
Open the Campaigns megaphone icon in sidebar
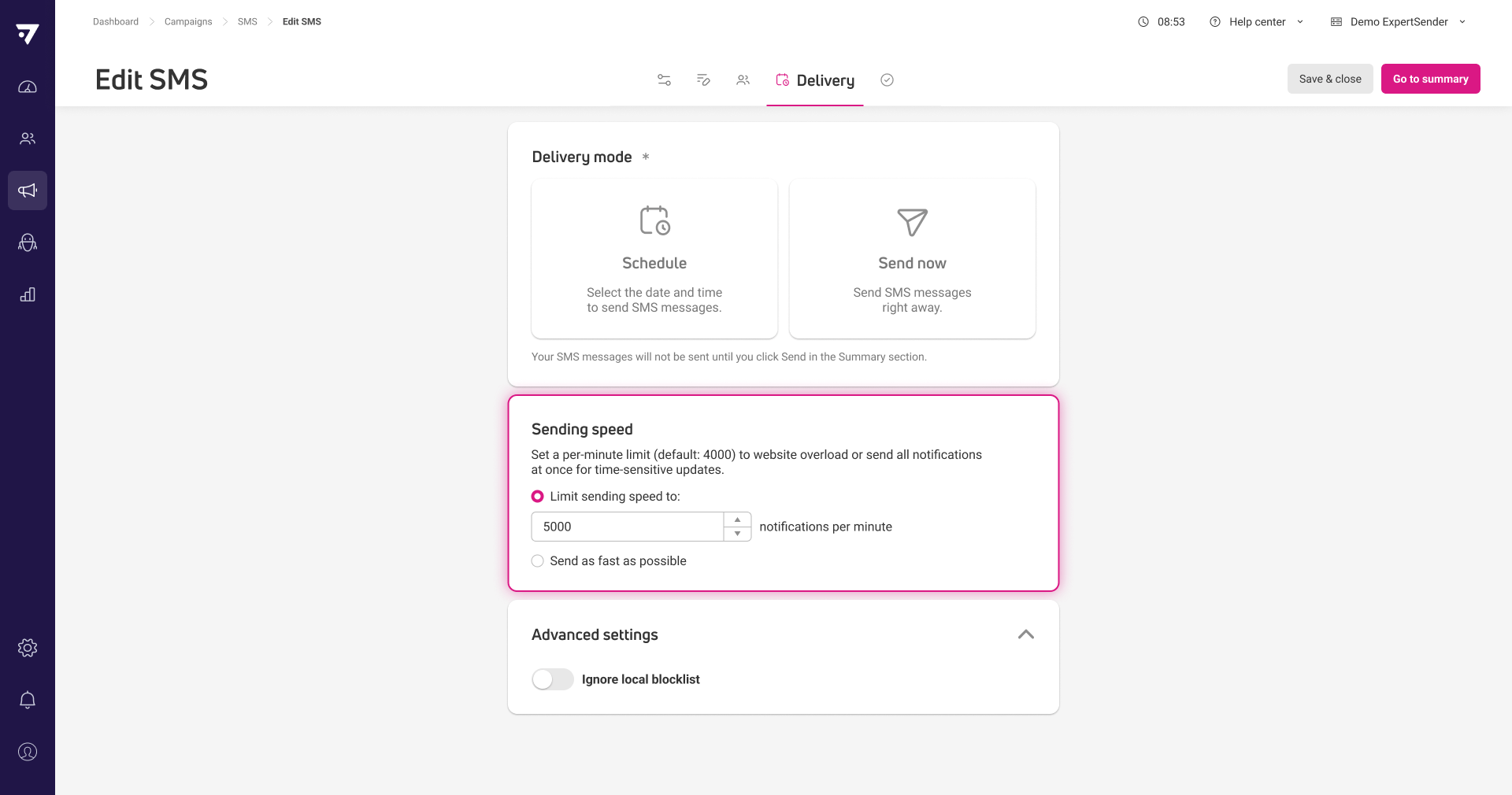pyautogui.click(x=28, y=190)
